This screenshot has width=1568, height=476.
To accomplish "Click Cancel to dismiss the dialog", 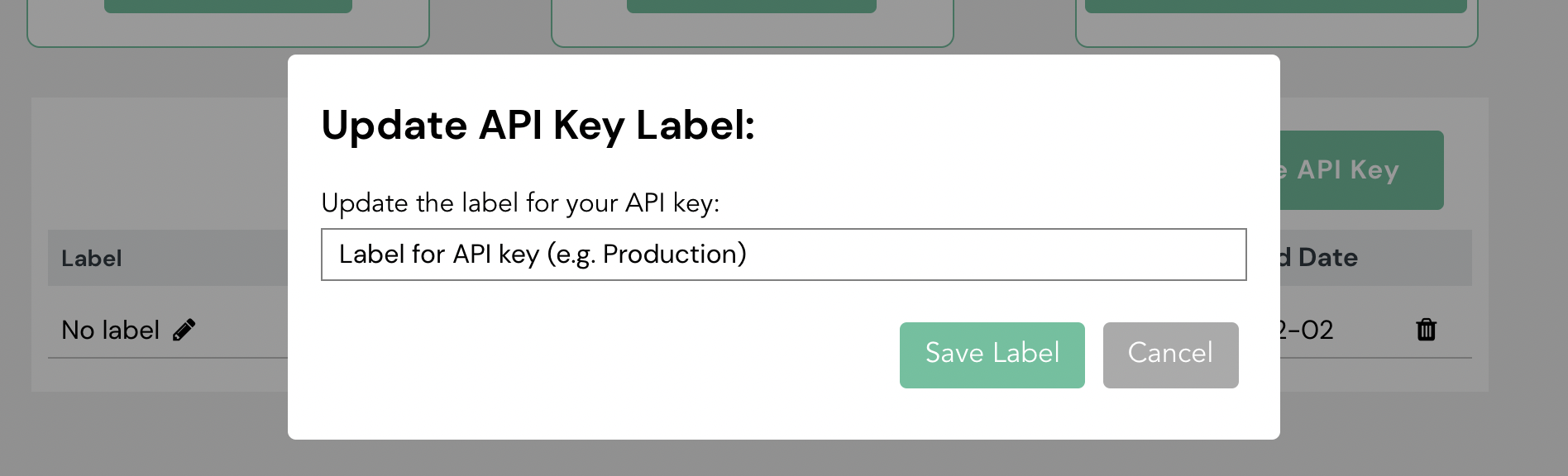I will click(1170, 355).
